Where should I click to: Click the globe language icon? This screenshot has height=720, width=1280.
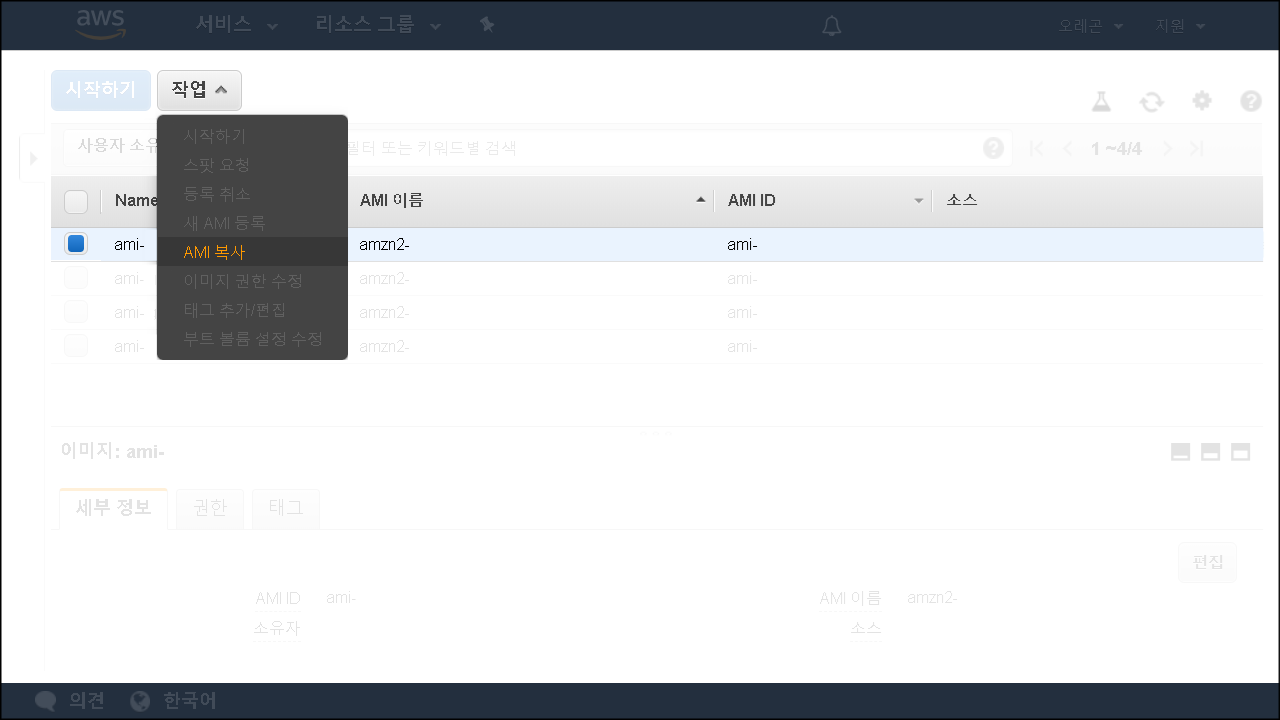point(141,701)
